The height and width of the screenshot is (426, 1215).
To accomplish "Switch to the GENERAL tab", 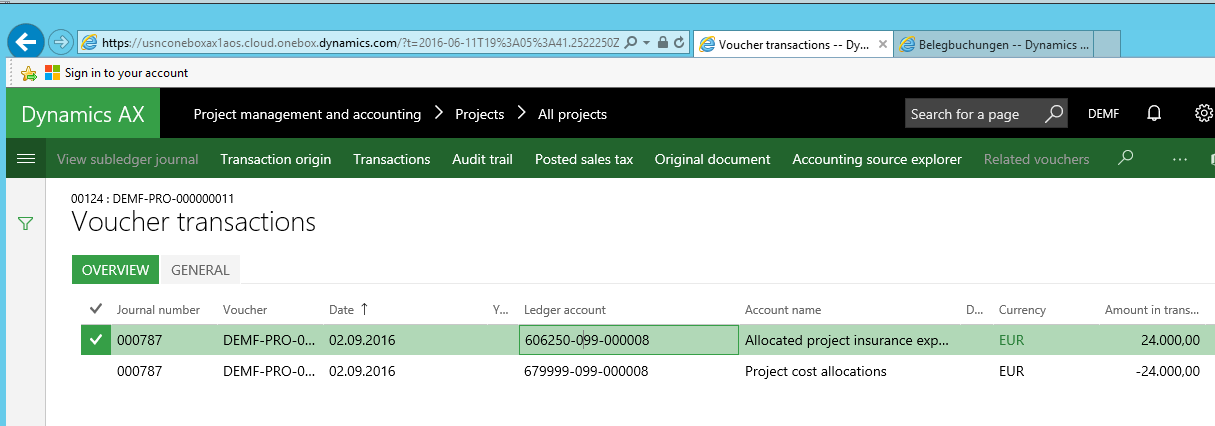I will coord(200,270).
